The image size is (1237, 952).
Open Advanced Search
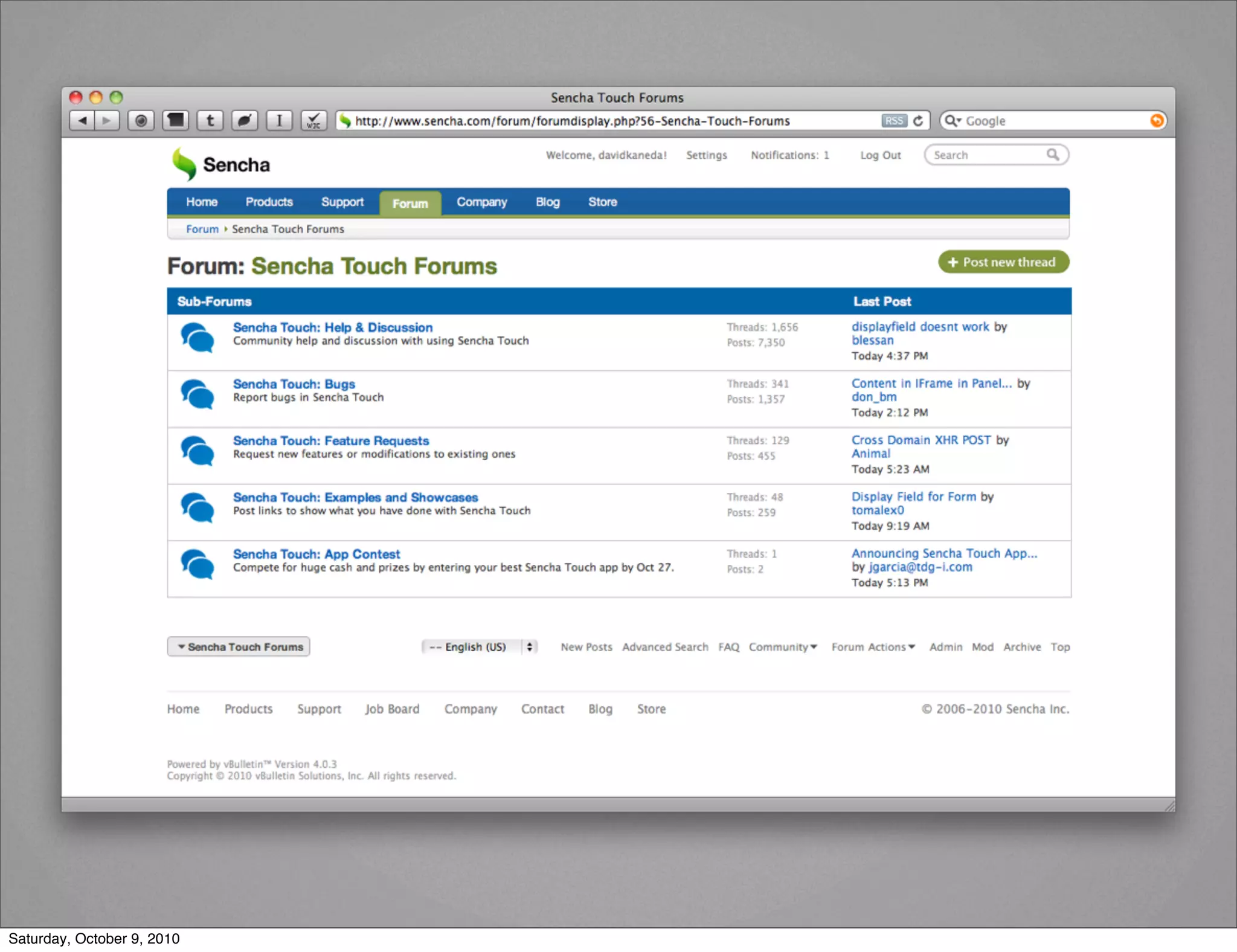tap(665, 647)
